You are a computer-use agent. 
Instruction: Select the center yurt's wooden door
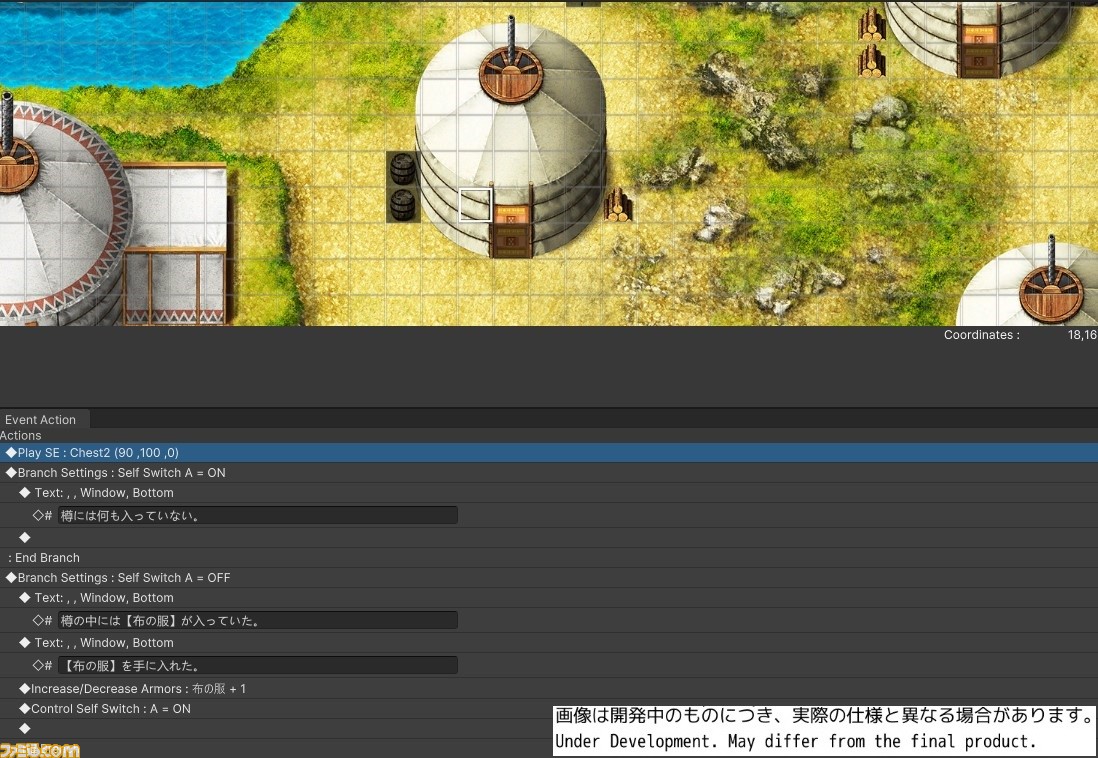510,230
